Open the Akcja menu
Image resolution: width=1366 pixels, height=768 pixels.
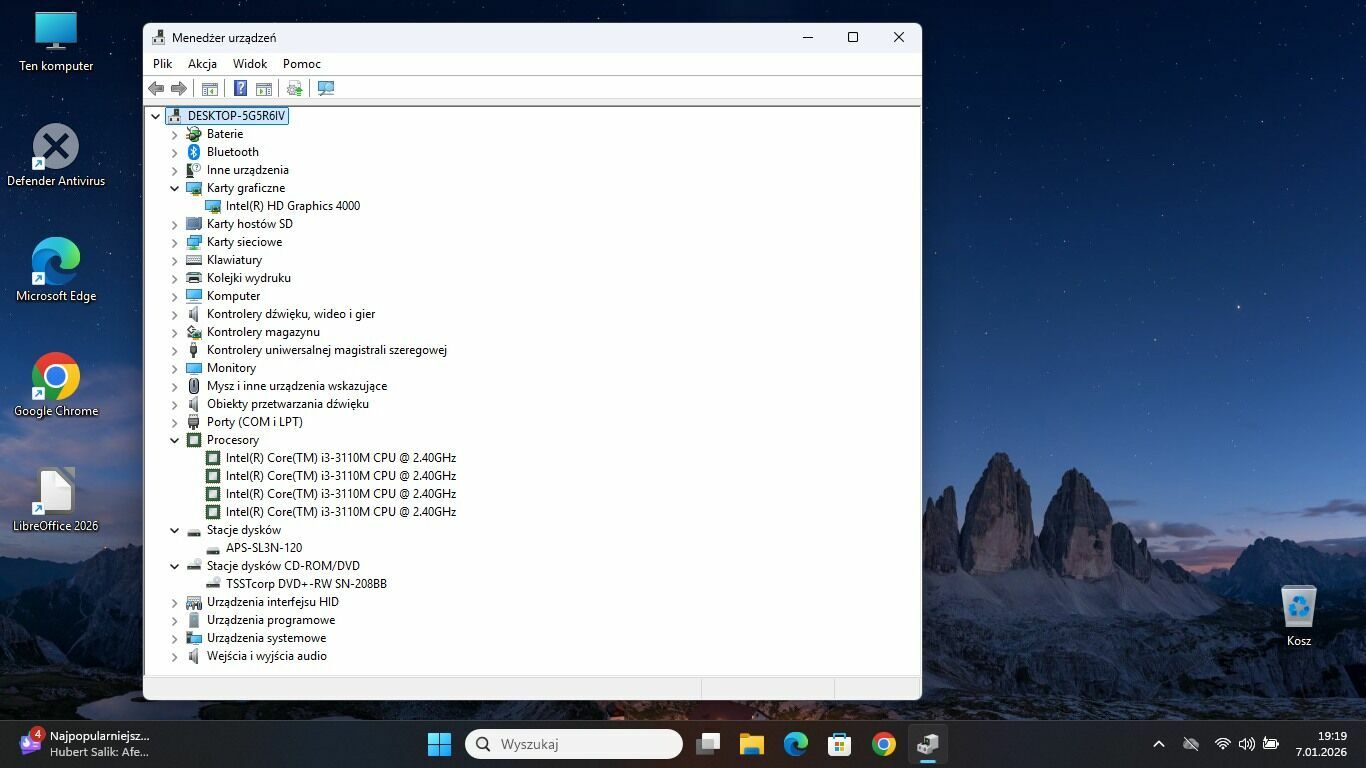click(202, 63)
